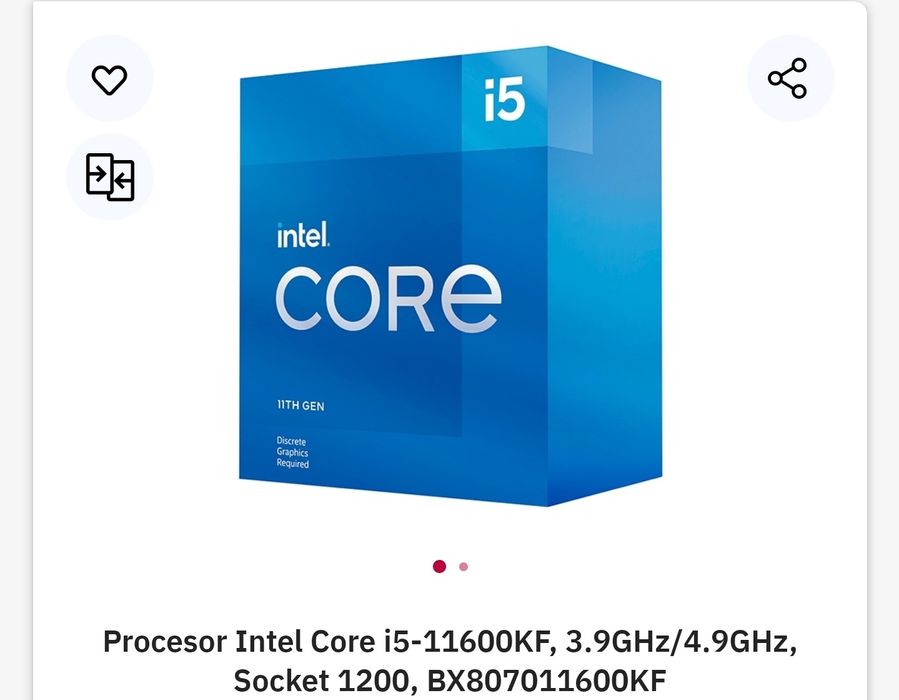This screenshot has width=899, height=700.
Task: Open the Procesor Intel Core i5-11600KF title
Action: pos(450,660)
